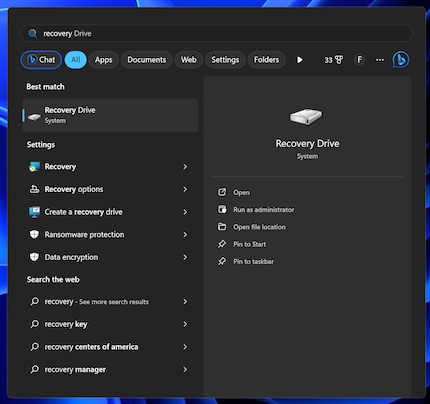Click Pin to taskbar option
Screen dimensions: 430x404
253,262
